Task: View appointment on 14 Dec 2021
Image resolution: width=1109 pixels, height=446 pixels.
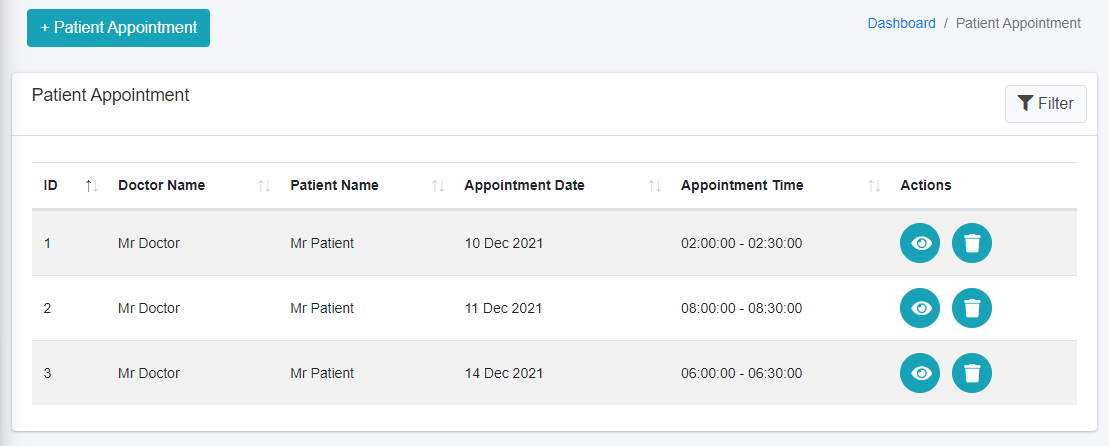Action: [920, 373]
